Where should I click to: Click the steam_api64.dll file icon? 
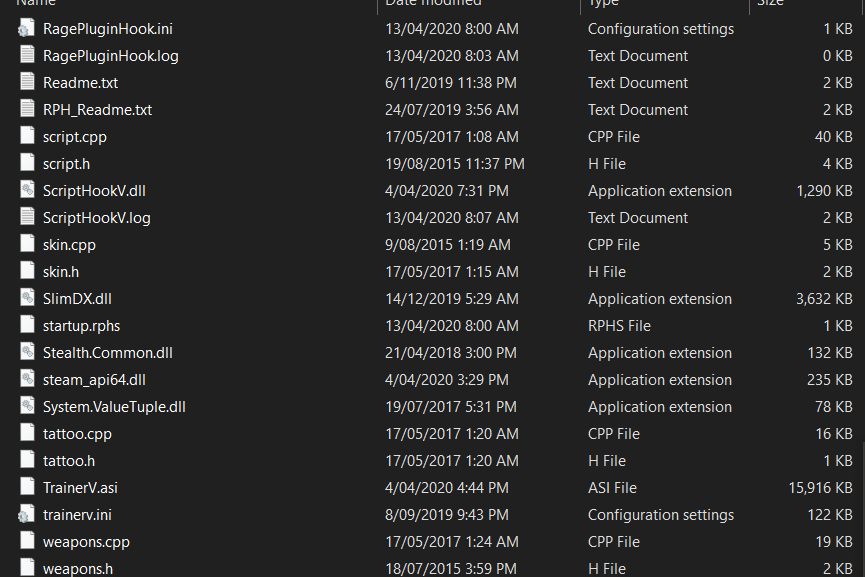[26, 380]
